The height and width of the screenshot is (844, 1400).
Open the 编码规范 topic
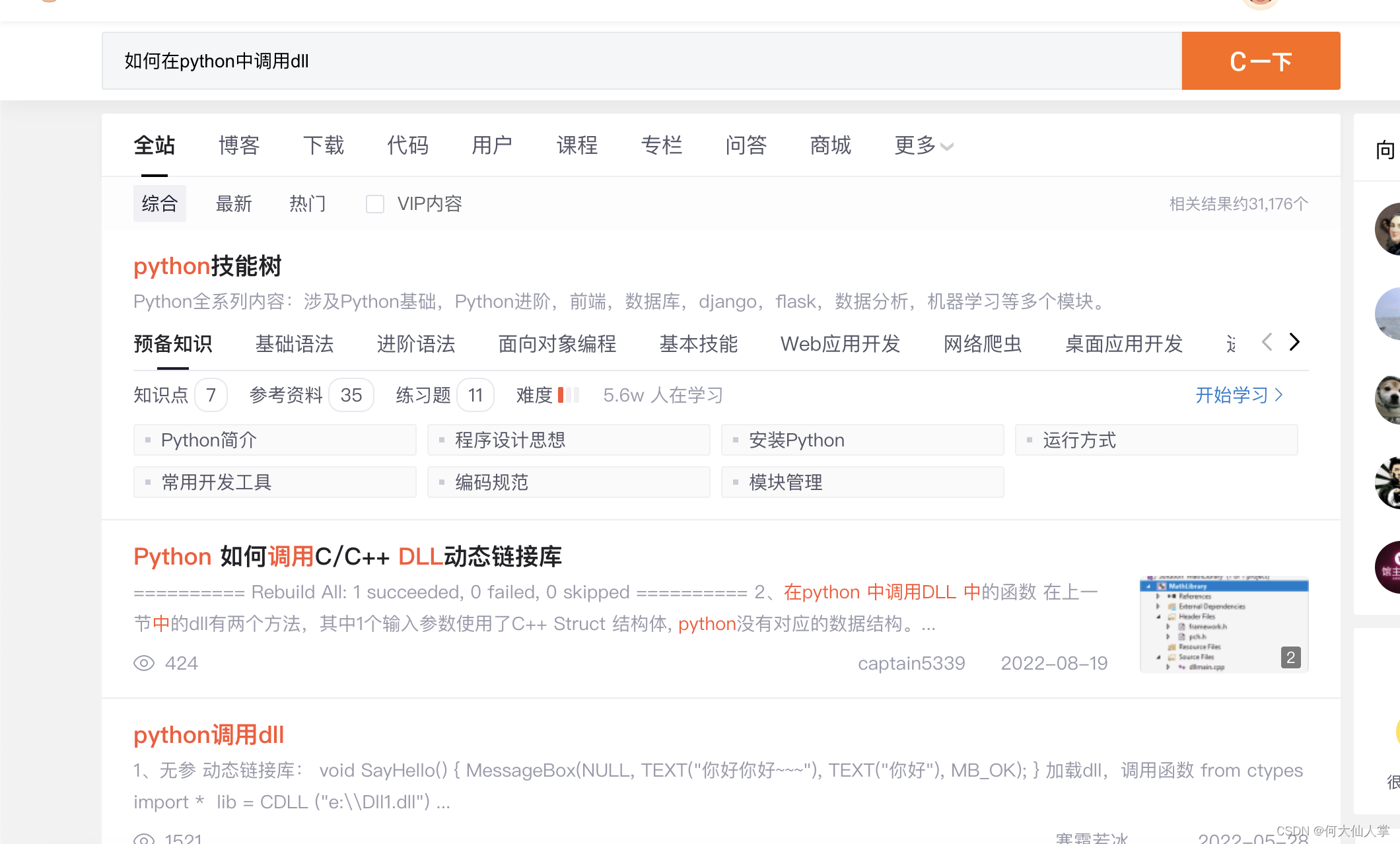click(x=569, y=482)
